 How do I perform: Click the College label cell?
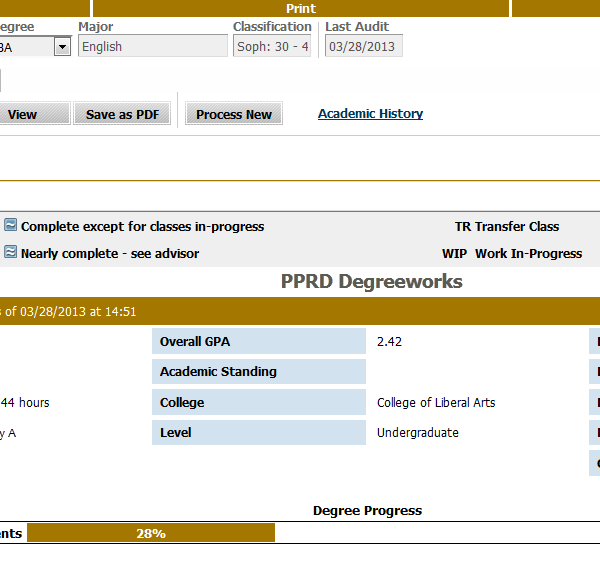pyautogui.click(x=258, y=403)
